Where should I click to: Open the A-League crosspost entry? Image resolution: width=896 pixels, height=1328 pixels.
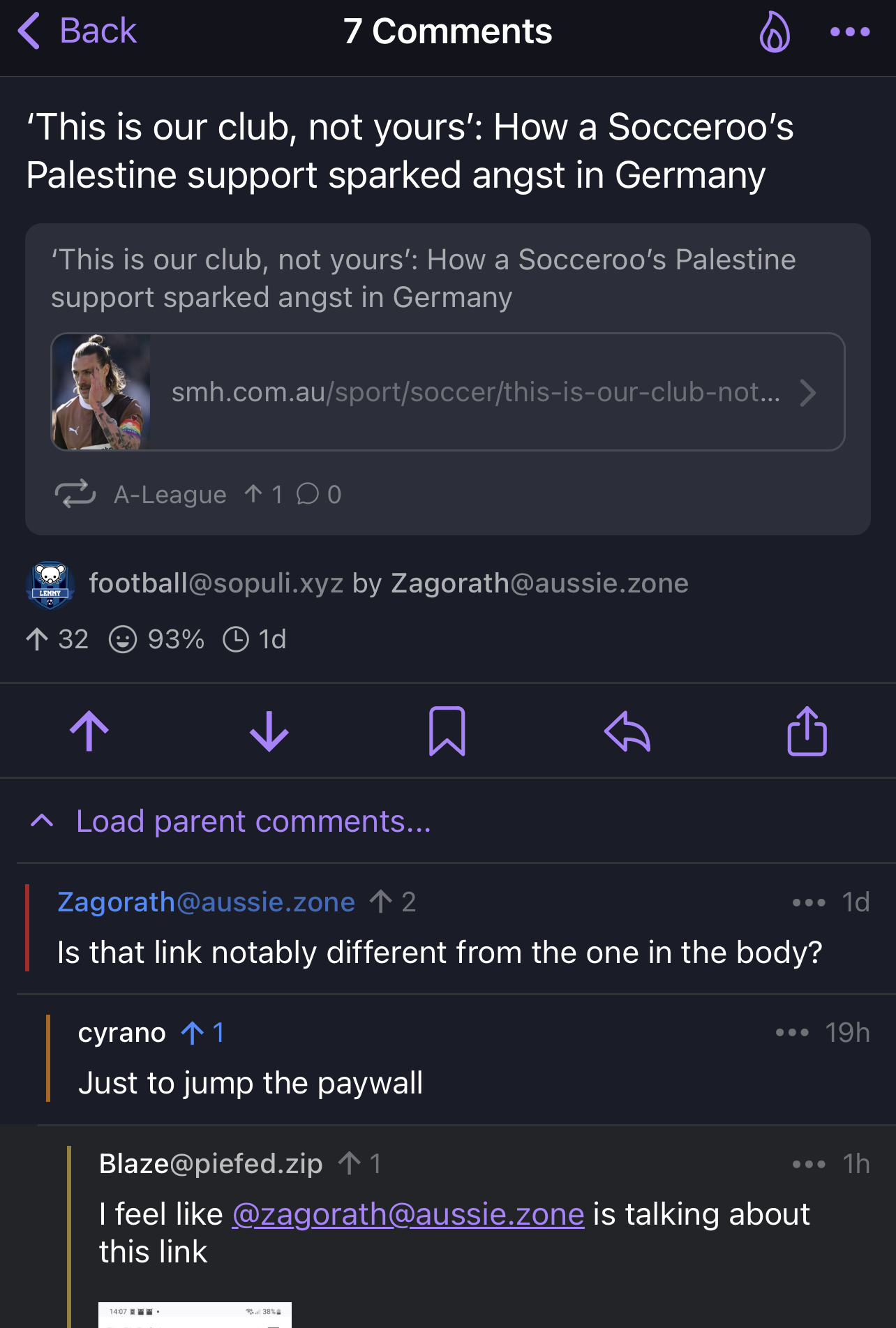[170, 495]
